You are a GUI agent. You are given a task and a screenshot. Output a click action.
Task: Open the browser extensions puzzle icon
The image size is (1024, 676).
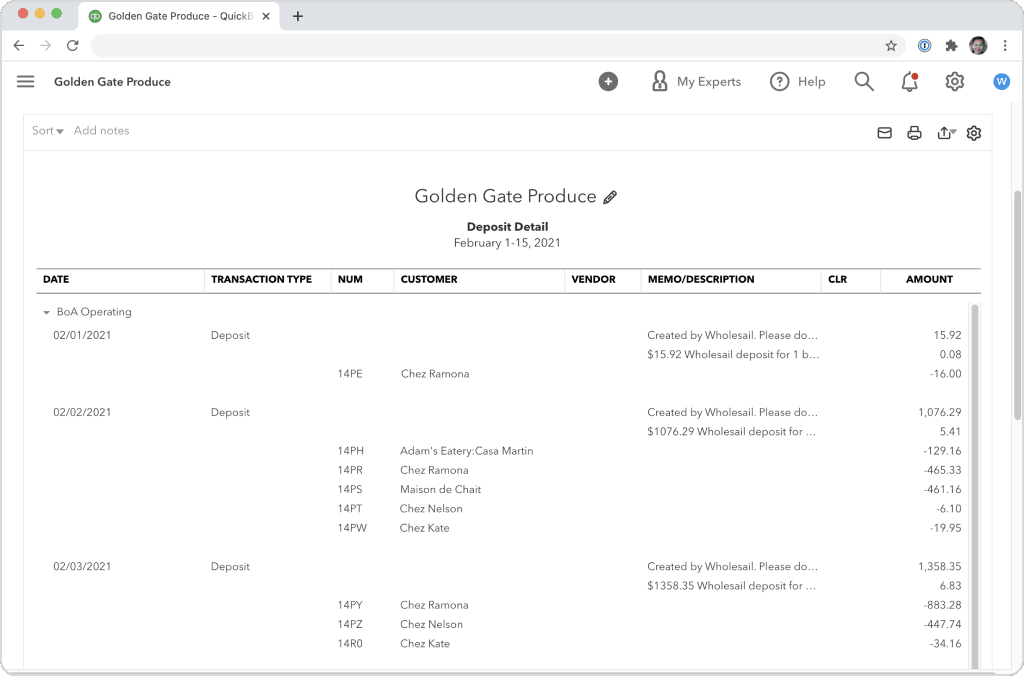(x=952, y=46)
